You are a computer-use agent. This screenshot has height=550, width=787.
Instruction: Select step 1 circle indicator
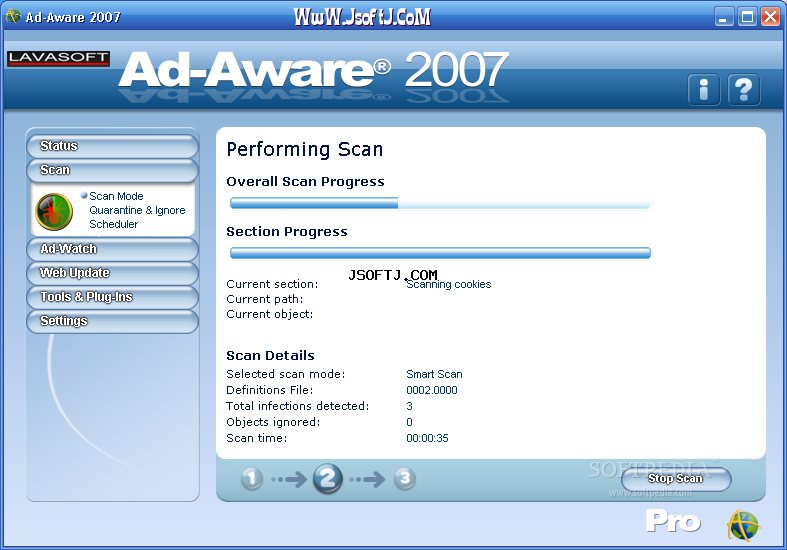pyautogui.click(x=252, y=479)
